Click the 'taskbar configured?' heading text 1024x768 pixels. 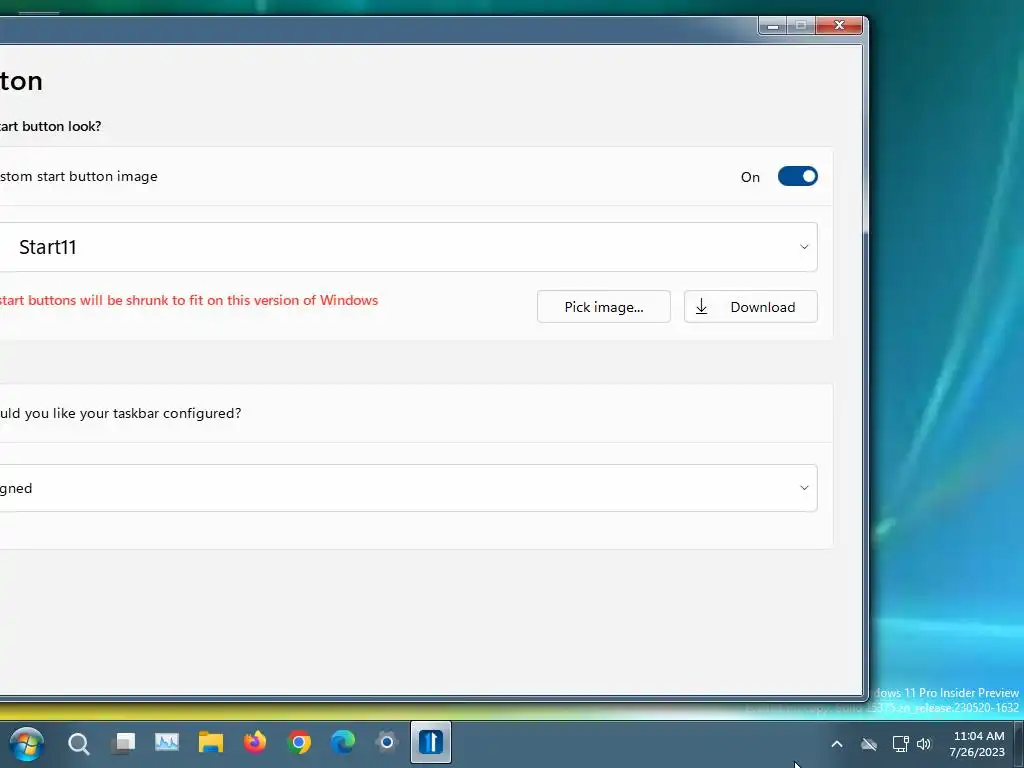(x=176, y=413)
